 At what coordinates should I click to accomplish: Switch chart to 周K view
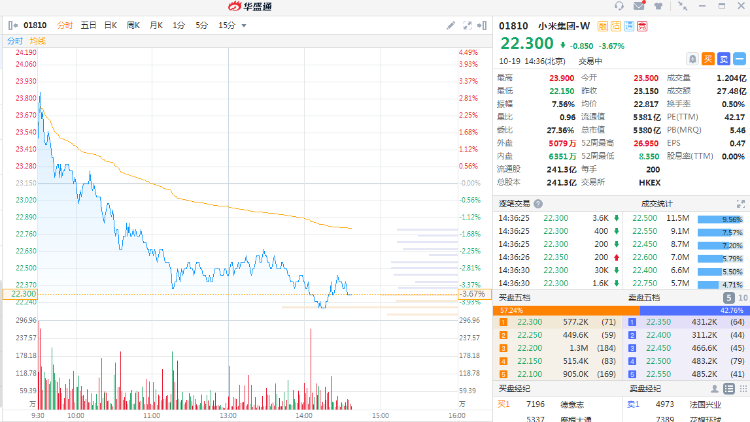pyautogui.click(x=133, y=25)
